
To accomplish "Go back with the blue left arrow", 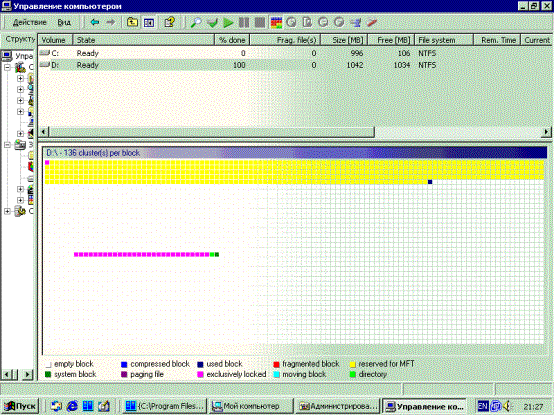I will pos(94,23).
